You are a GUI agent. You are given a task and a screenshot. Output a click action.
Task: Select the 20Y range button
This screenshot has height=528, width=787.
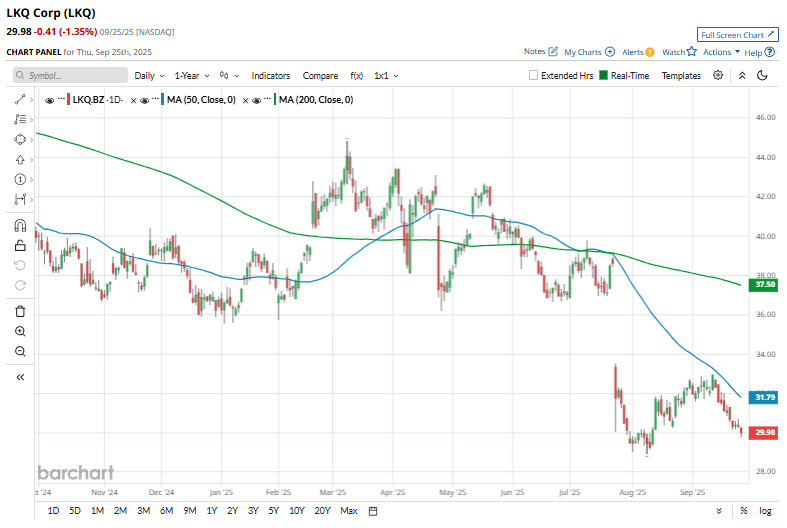coord(322,511)
